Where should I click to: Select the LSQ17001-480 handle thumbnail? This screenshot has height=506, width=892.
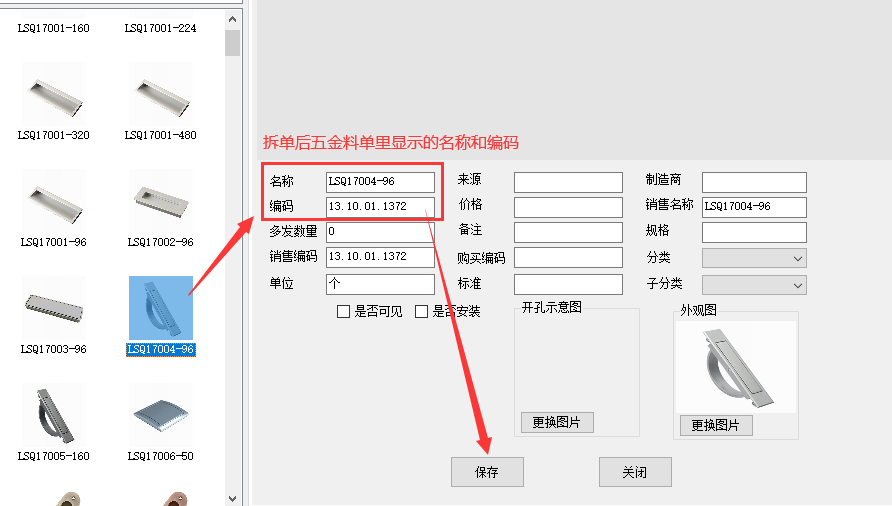point(161,93)
